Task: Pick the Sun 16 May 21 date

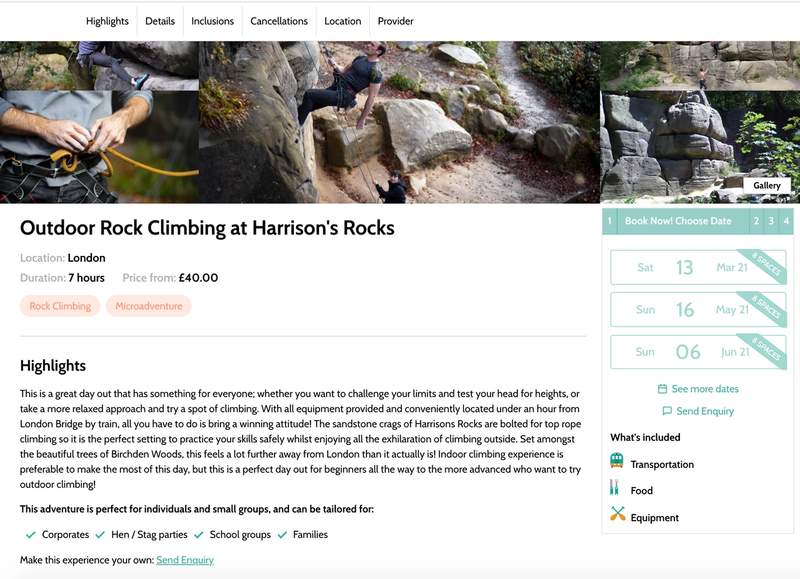Action: [696, 310]
